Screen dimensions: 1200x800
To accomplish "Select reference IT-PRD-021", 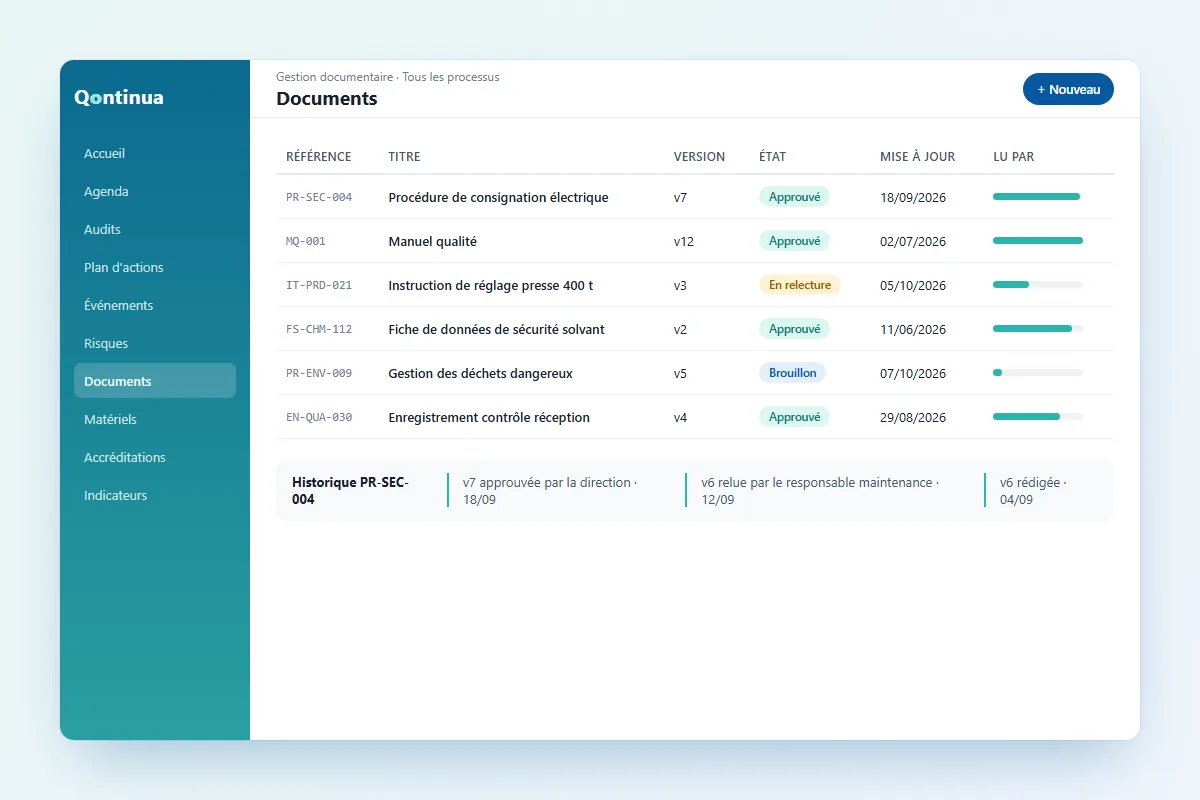I will point(319,285).
